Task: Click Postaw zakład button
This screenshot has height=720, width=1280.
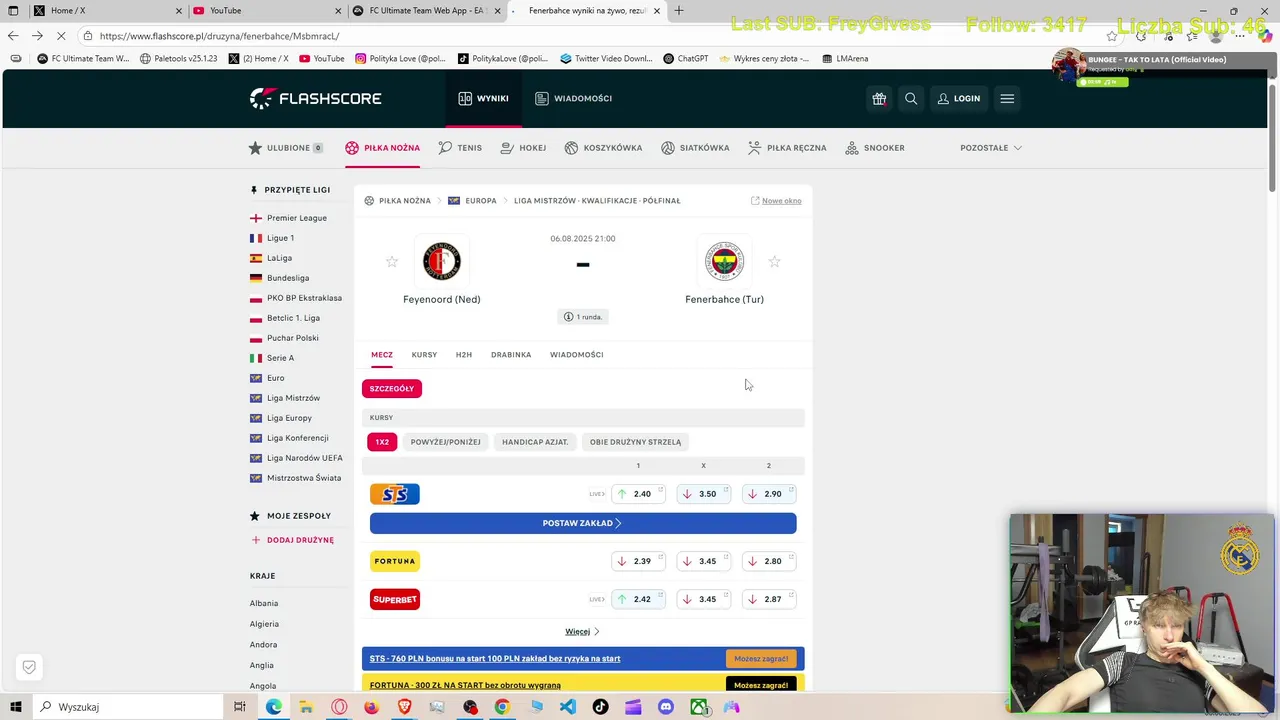Action: [583, 523]
